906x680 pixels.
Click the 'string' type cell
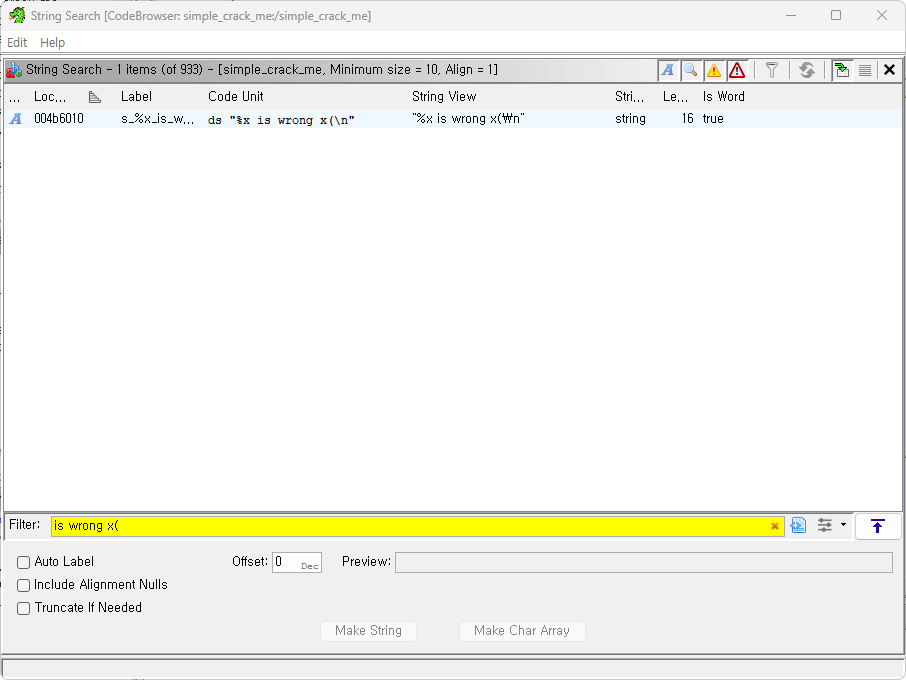(x=630, y=118)
